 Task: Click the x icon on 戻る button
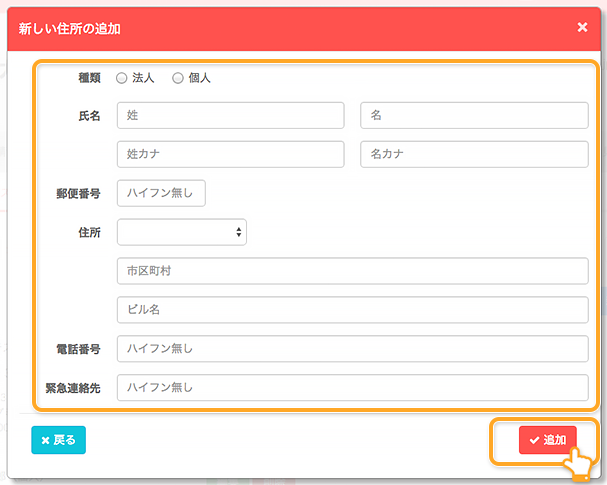coord(45,440)
